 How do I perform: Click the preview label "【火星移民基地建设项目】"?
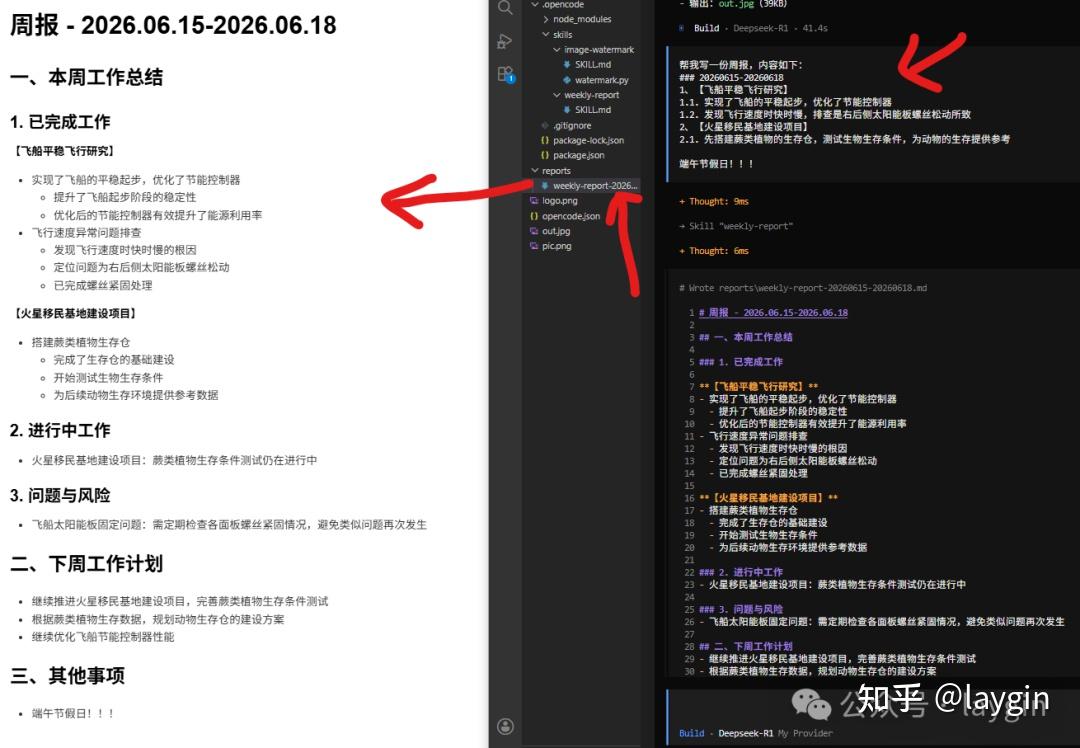click(x=75, y=313)
